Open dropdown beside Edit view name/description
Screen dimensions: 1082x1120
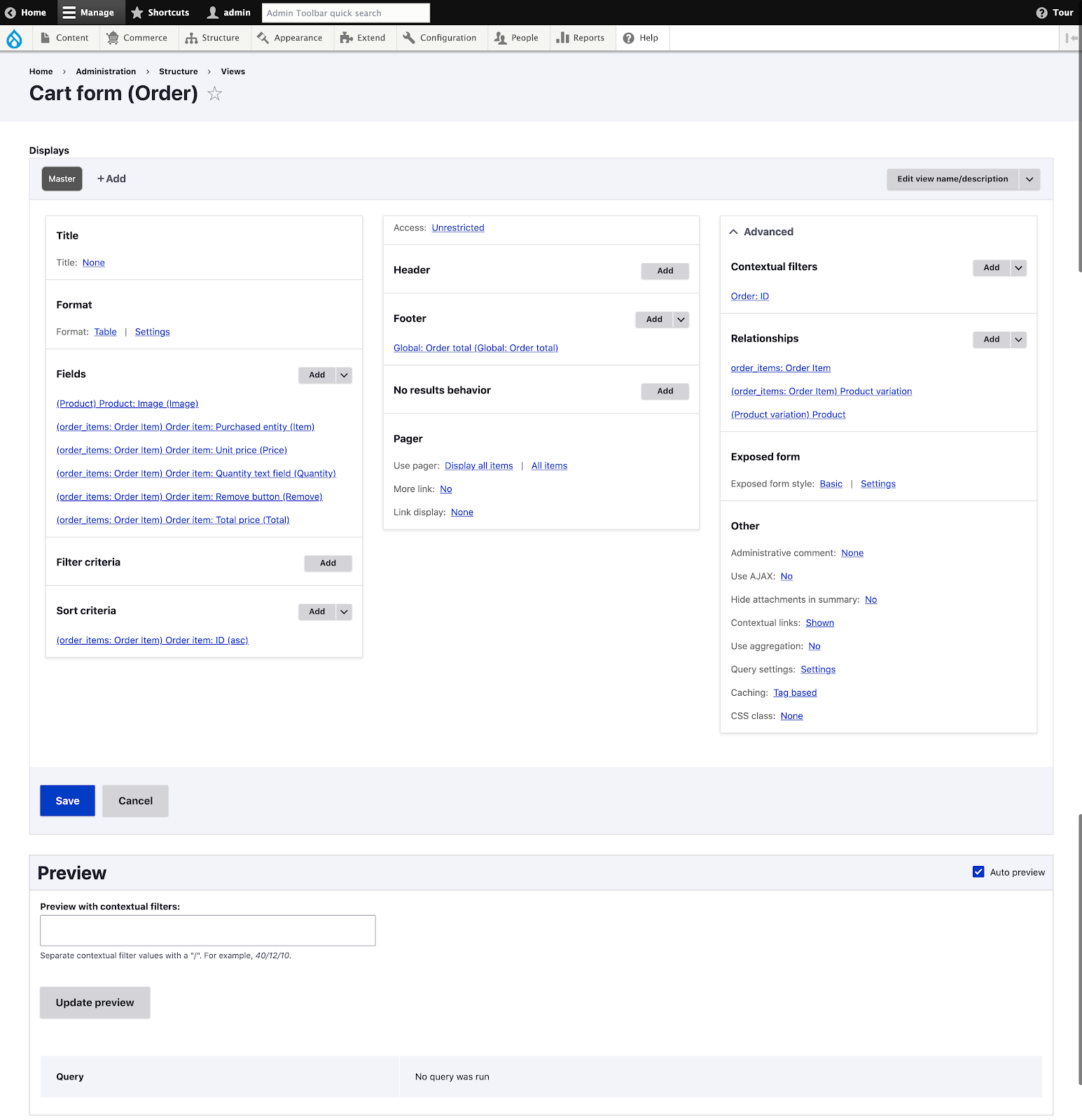click(x=1029, y=179)
